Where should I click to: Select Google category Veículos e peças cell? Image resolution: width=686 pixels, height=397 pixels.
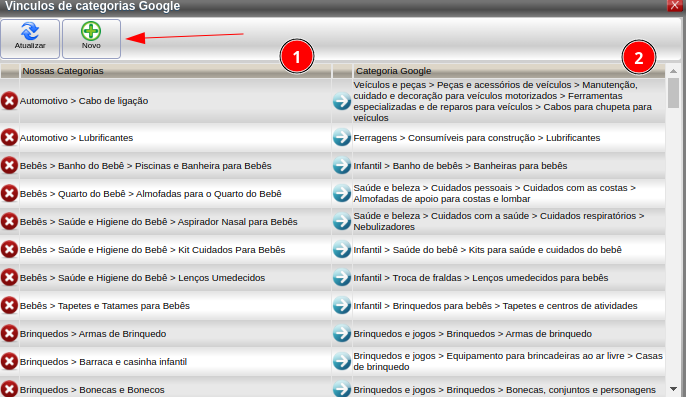pos(509,101)
